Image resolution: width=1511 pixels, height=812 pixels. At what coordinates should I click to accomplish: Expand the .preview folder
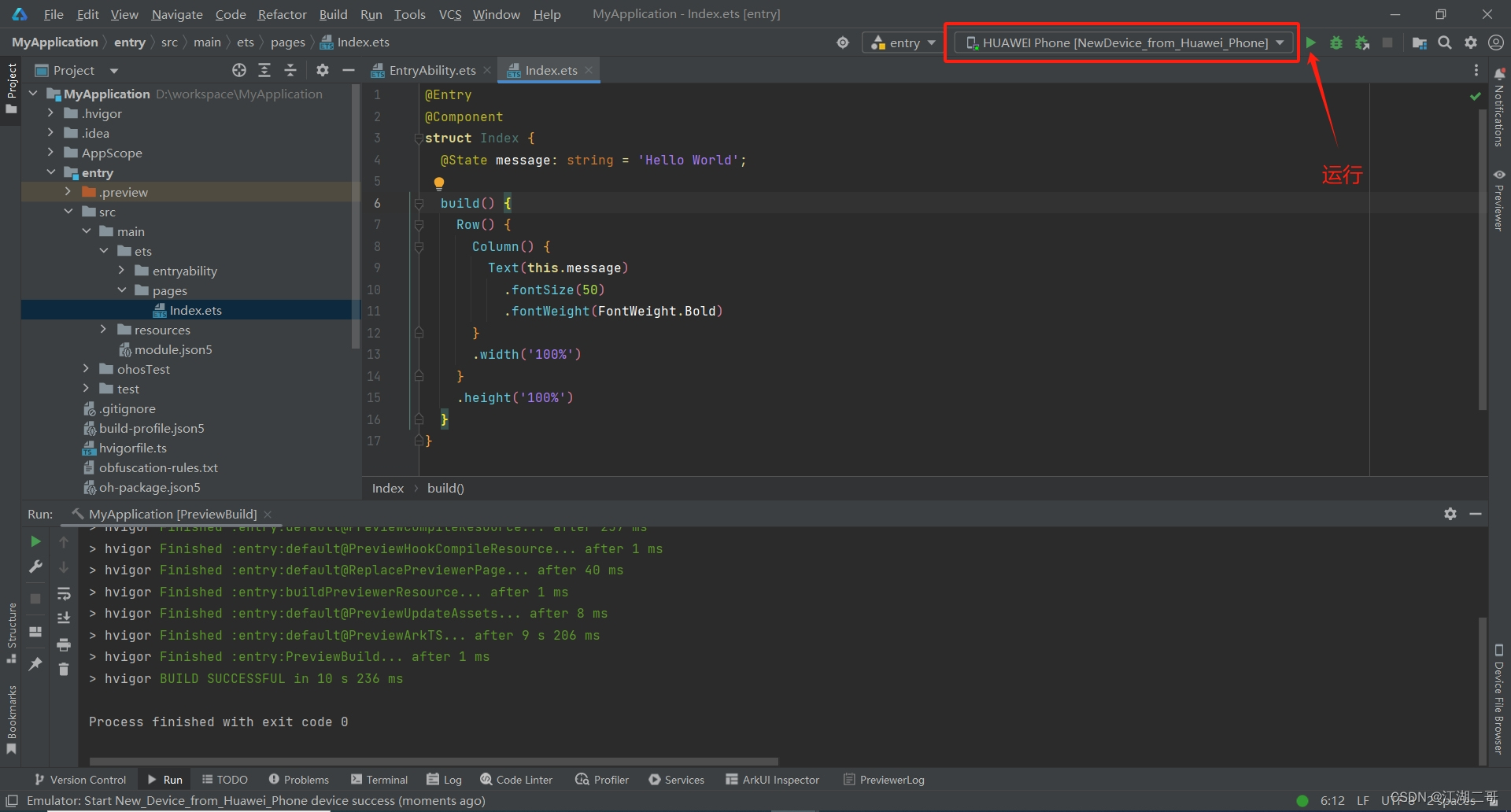68,192
